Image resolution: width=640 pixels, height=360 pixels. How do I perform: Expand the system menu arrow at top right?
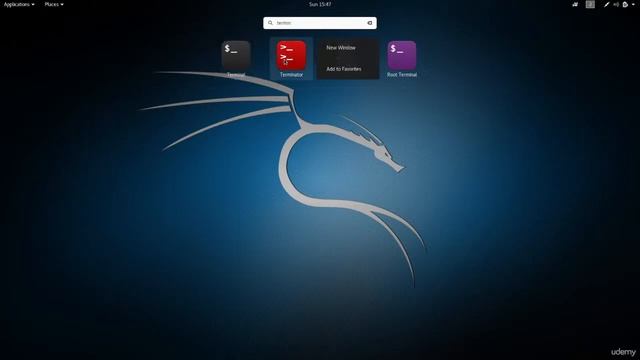[x=633, y=4]
